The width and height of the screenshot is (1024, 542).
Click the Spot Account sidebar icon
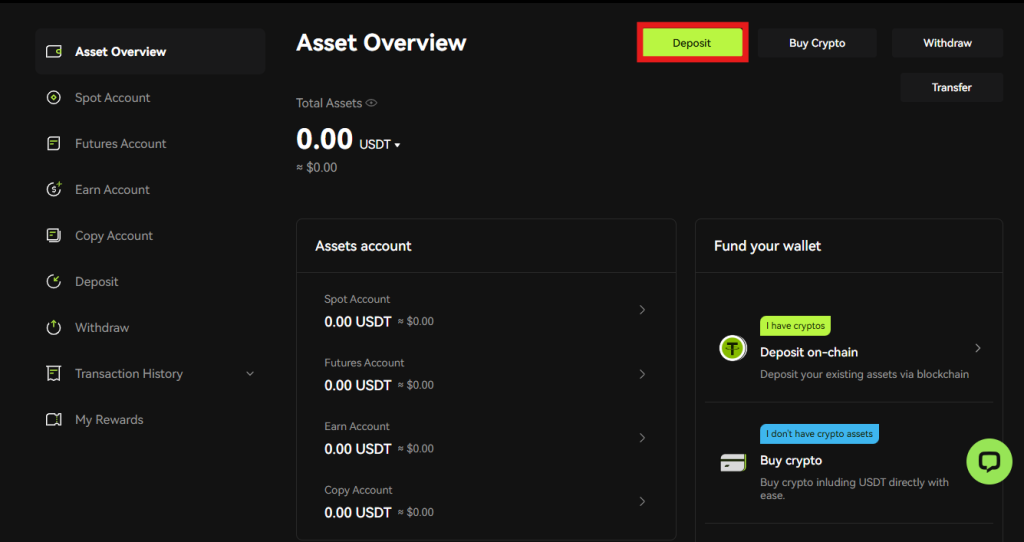point(54,97)
